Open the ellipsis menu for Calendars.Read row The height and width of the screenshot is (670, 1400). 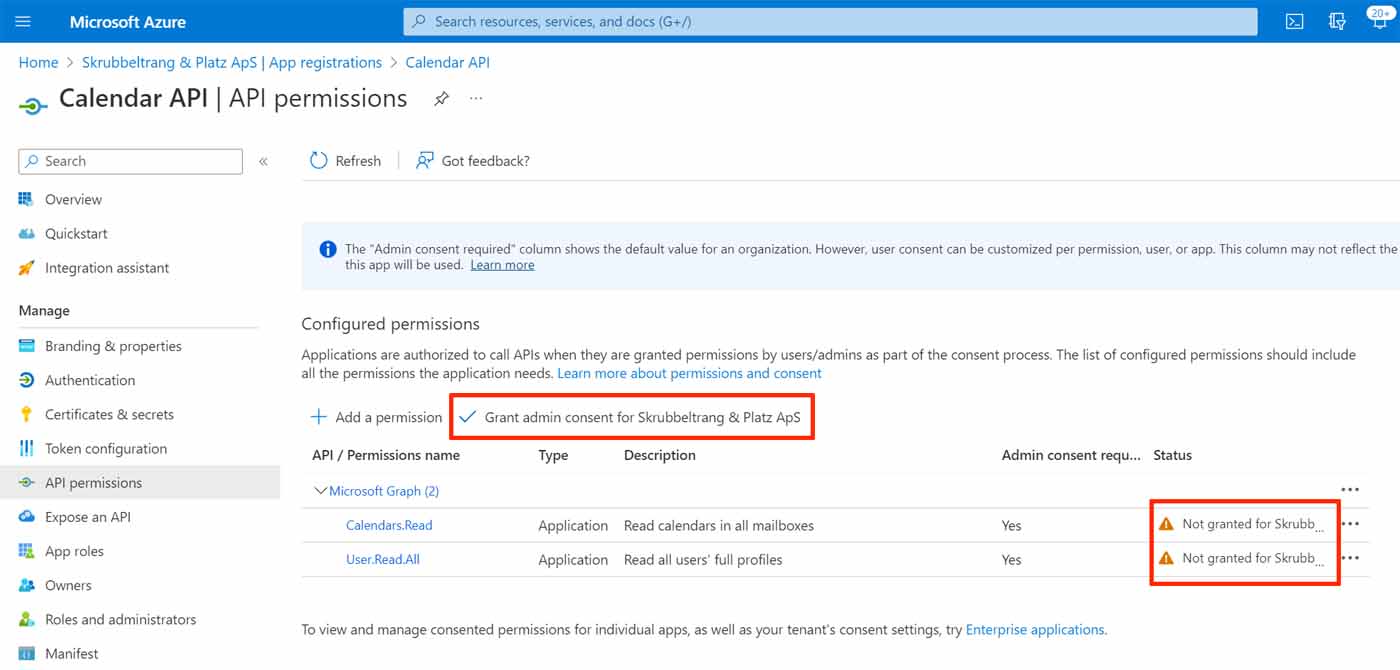1350,524
